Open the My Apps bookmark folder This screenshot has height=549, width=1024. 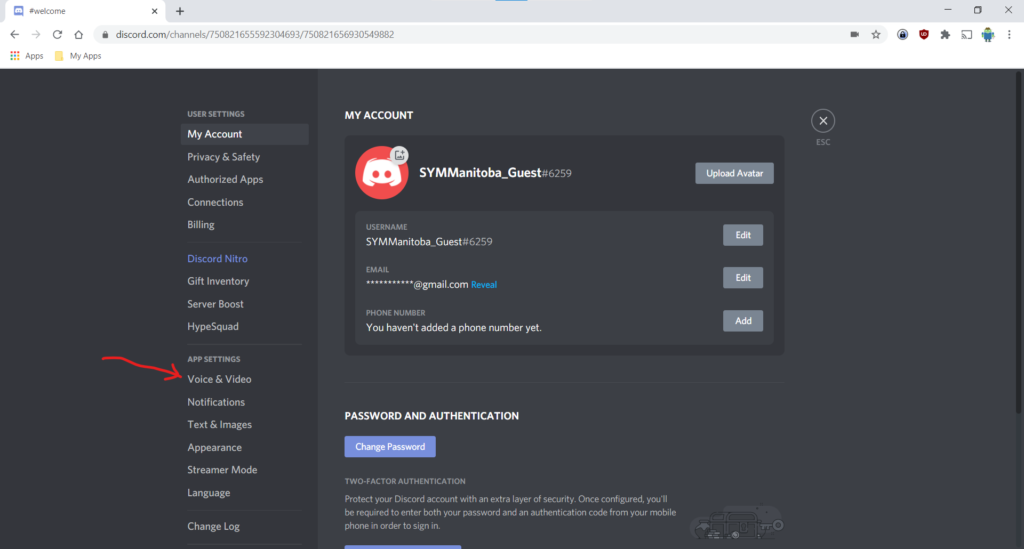pyautogui.click(x=78, y=56)
